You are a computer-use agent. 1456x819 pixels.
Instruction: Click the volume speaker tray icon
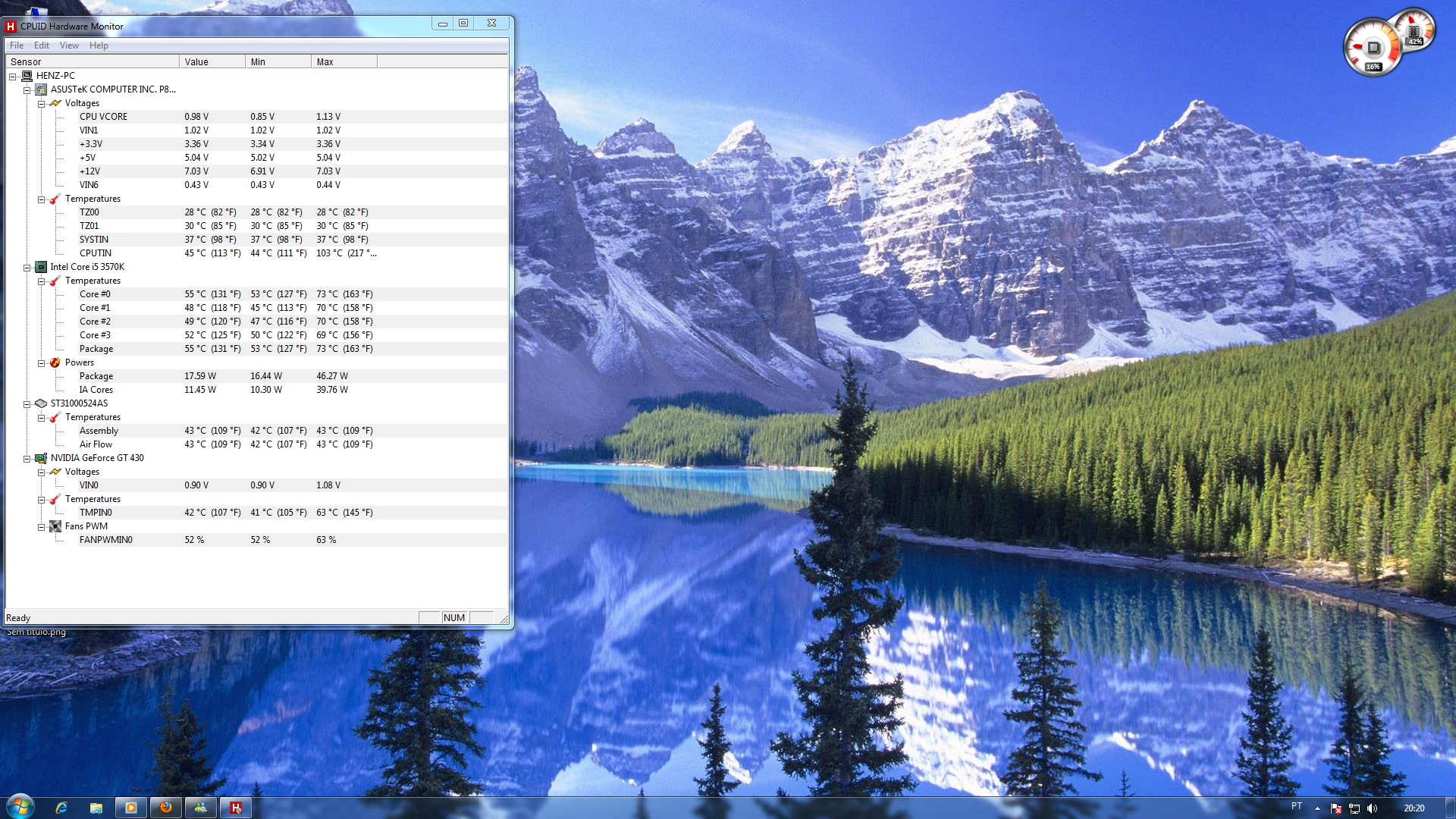pyautogui.click(x=1373, y=808)
